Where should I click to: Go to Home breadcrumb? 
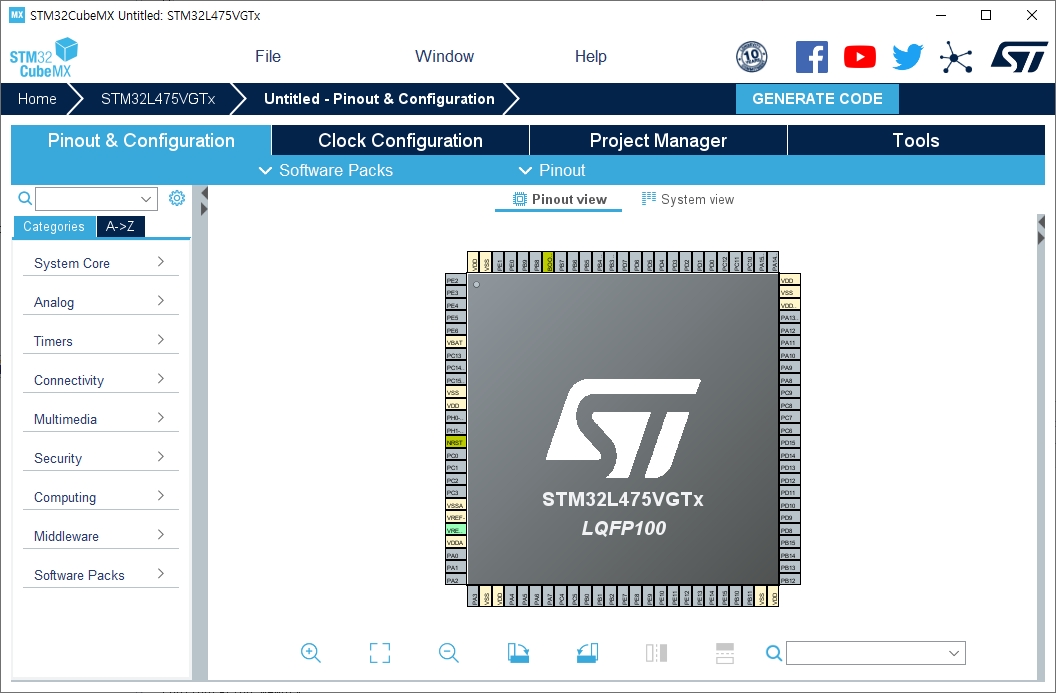coord(37,99)
